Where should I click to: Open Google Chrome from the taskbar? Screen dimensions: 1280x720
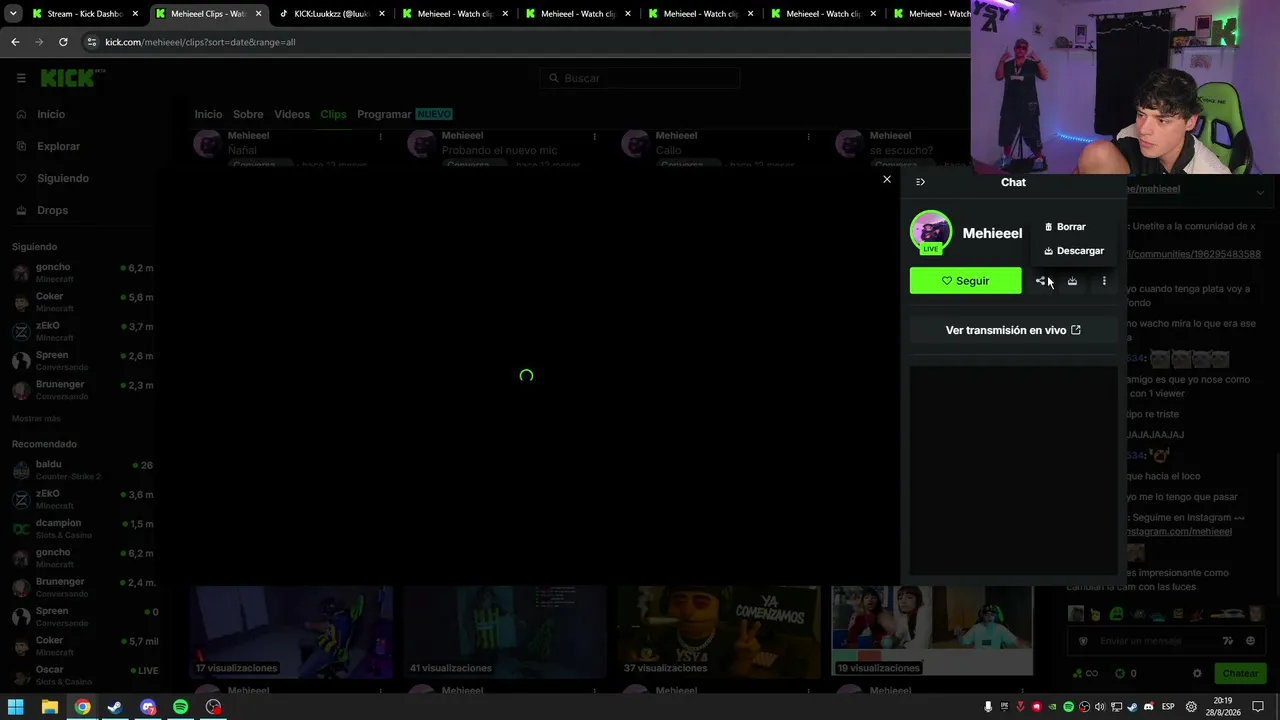[82, 707]
